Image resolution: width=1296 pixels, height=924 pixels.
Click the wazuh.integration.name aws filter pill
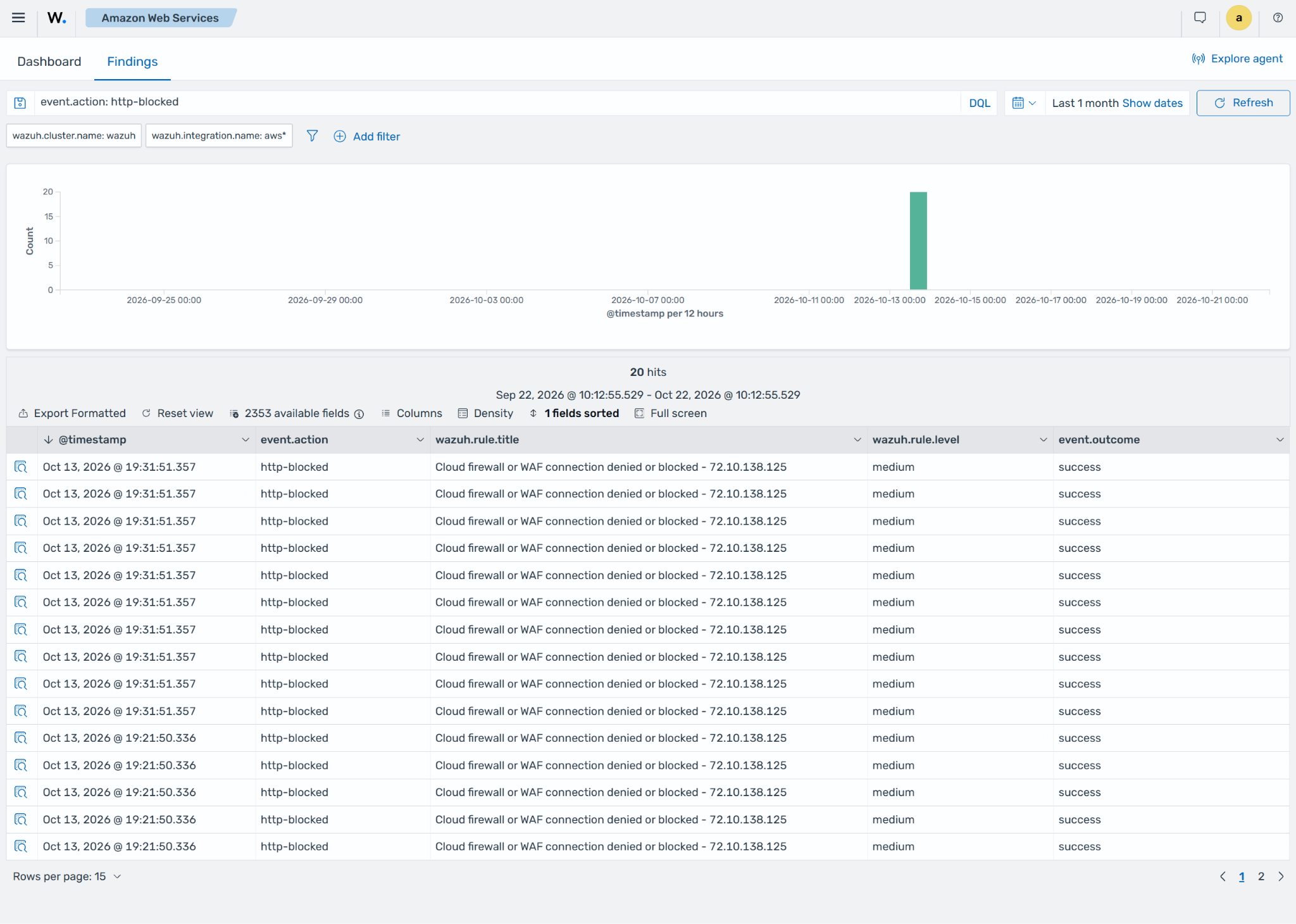219,135
